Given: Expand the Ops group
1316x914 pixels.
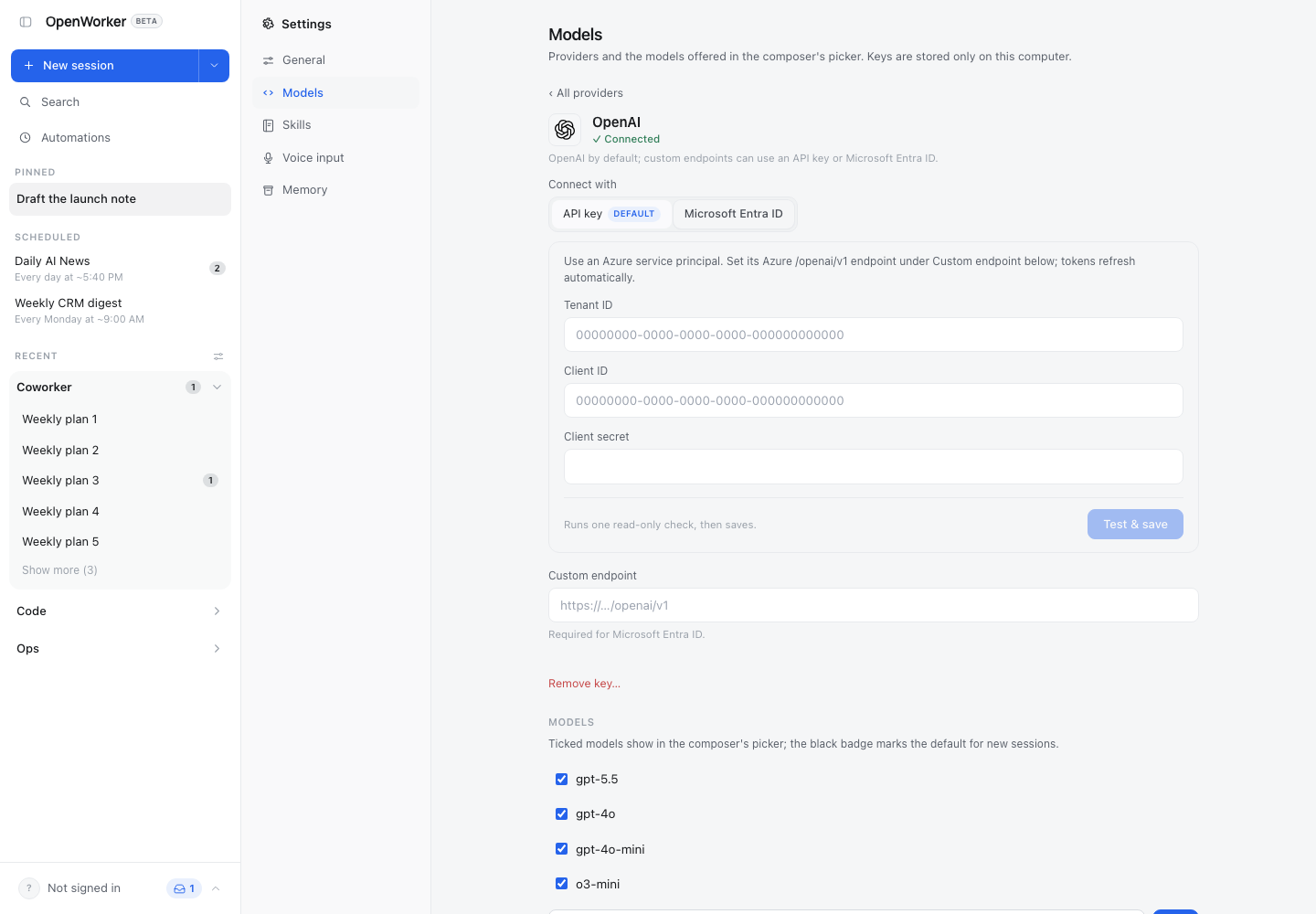Looking at the screenshot, I should coord(217,649).
